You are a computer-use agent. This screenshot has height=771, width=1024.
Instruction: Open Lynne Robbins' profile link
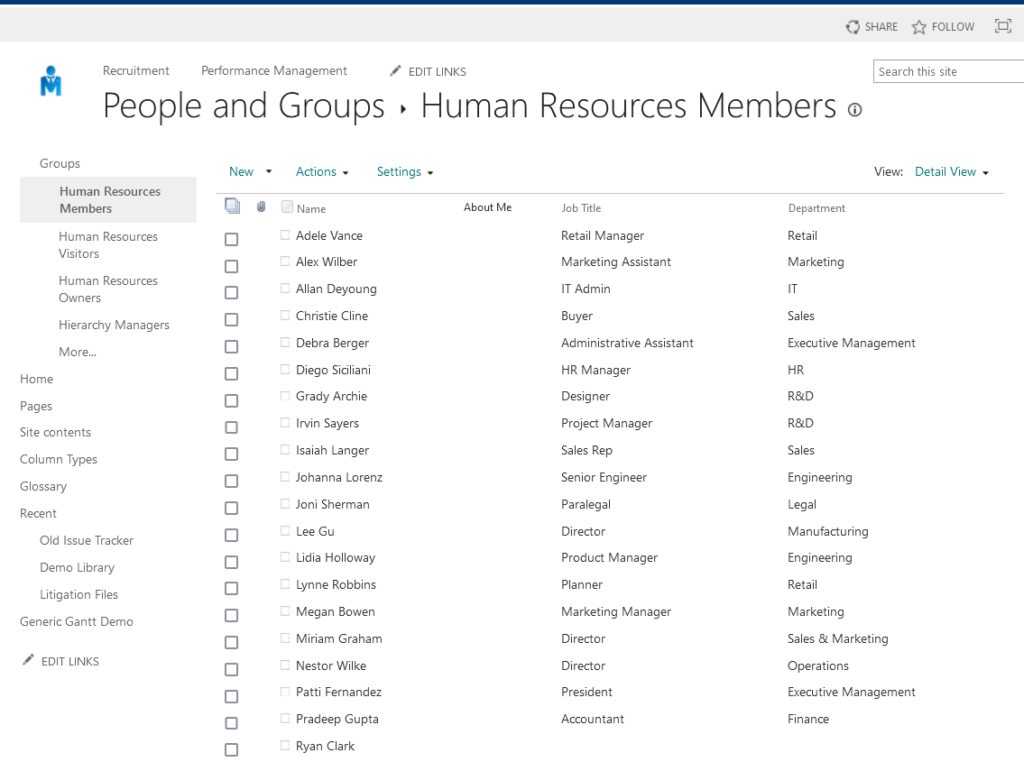336,585
